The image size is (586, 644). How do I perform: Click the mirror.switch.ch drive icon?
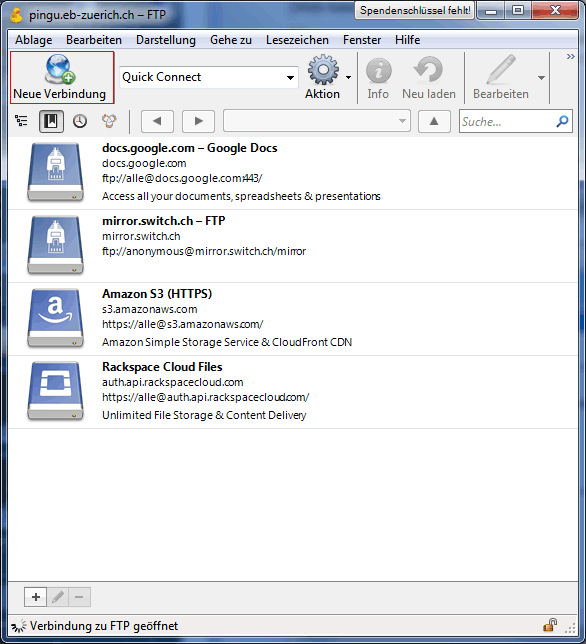click(x=55, y=245)
